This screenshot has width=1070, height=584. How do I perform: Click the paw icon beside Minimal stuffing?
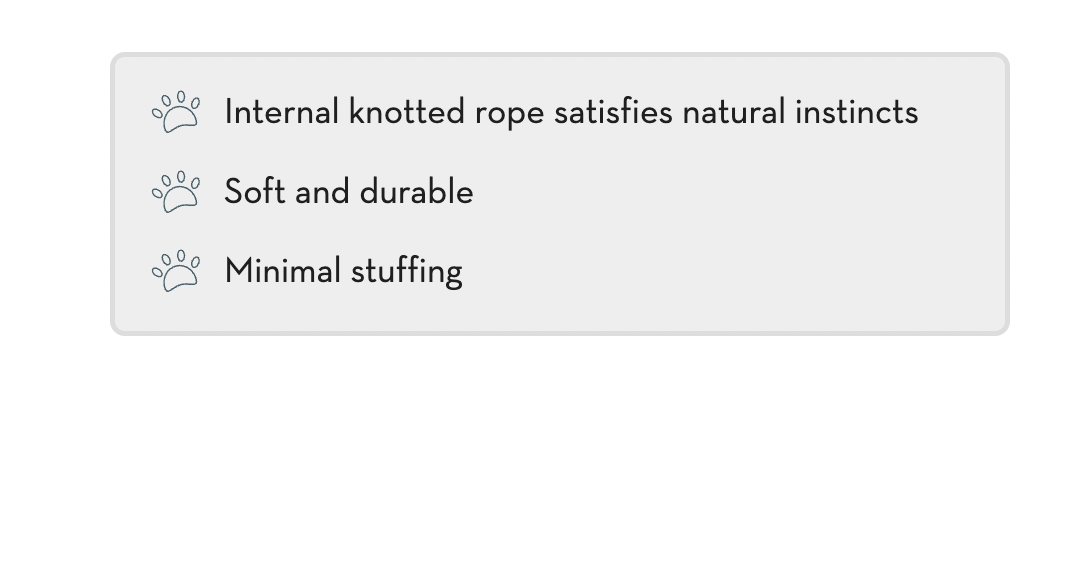176,271
